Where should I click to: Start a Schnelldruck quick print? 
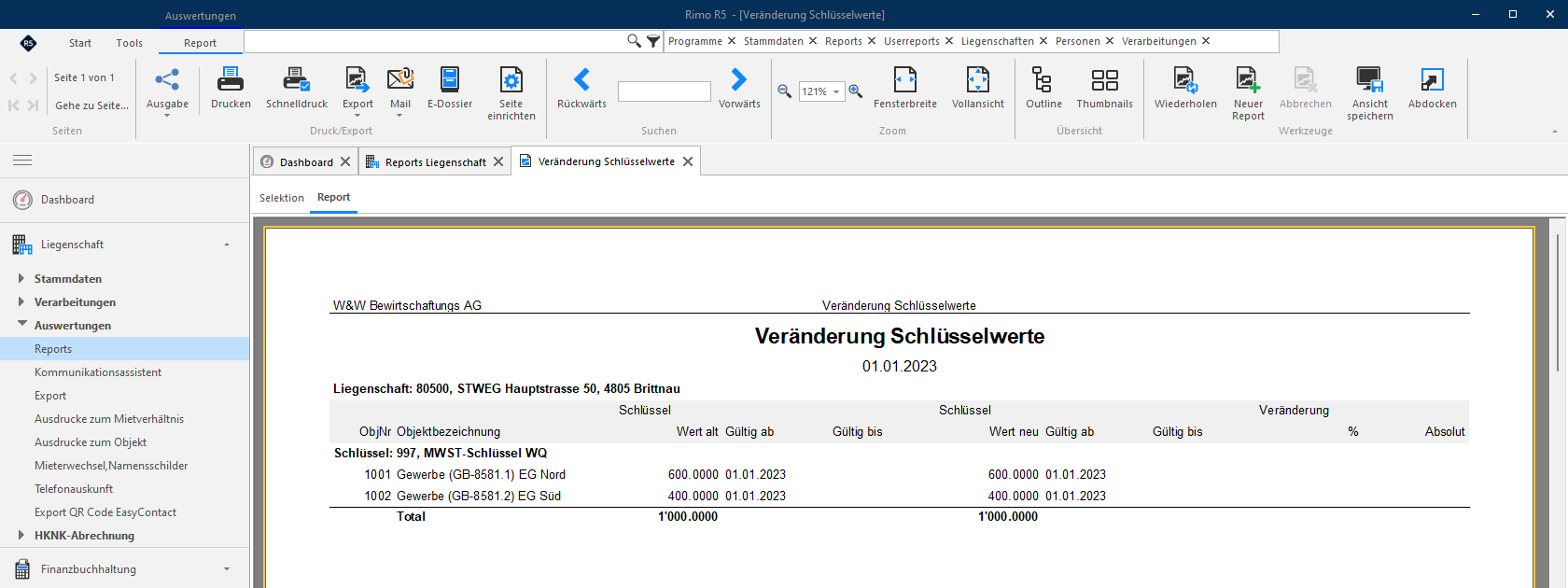click(x=297, y=89)
